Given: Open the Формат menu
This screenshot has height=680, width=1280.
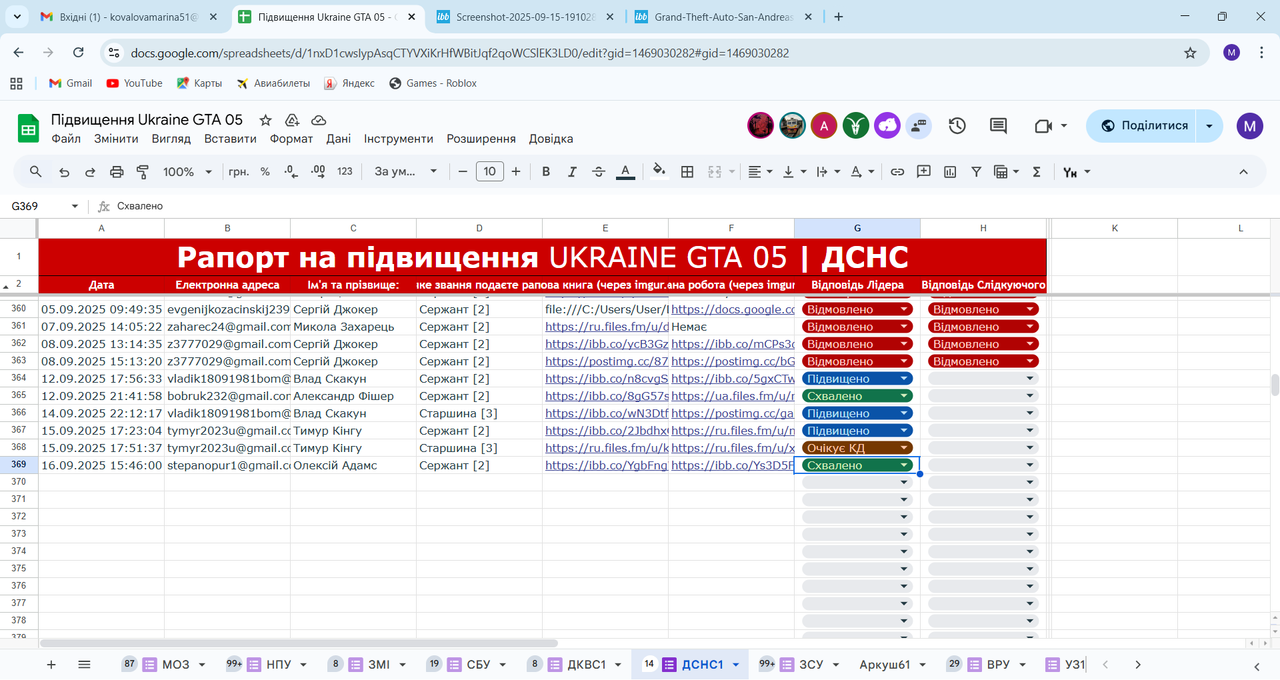Looking at the screenshot, I should (291, 139).
